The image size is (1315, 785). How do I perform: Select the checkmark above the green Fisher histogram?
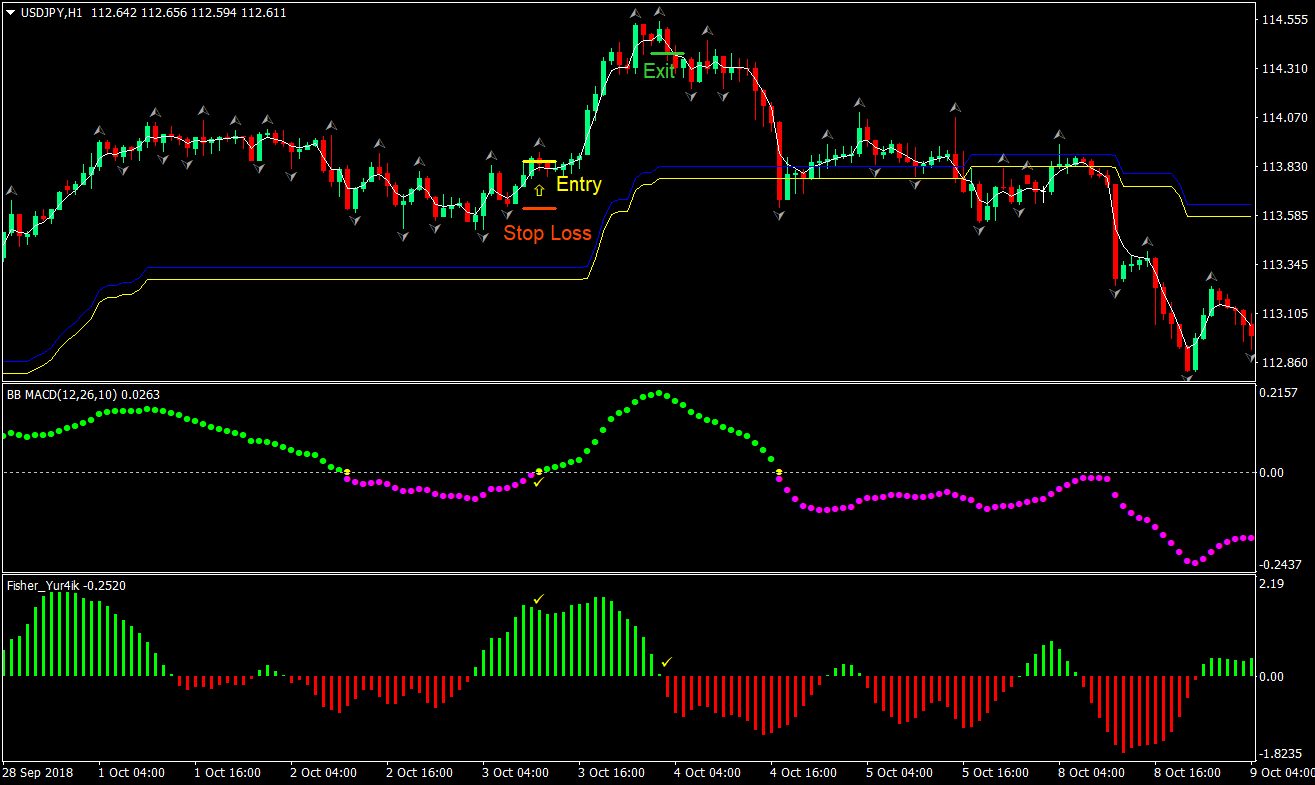pos(538,598)
